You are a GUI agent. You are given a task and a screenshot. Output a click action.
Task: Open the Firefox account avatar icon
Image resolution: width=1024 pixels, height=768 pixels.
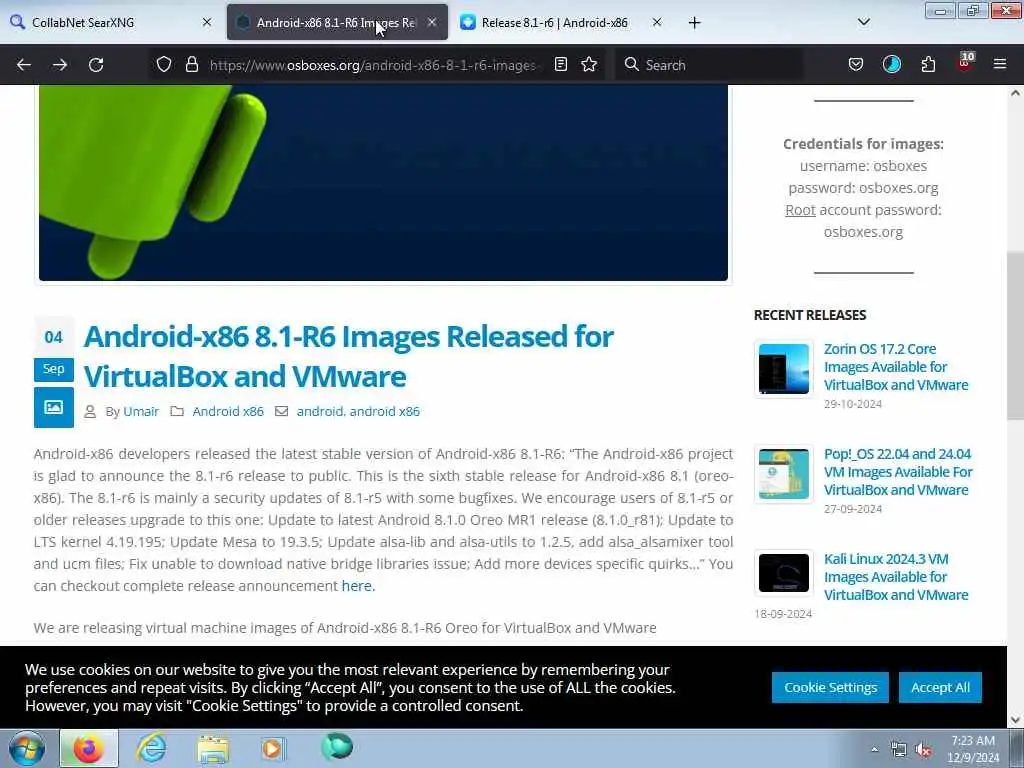click(x=891, y=65)
